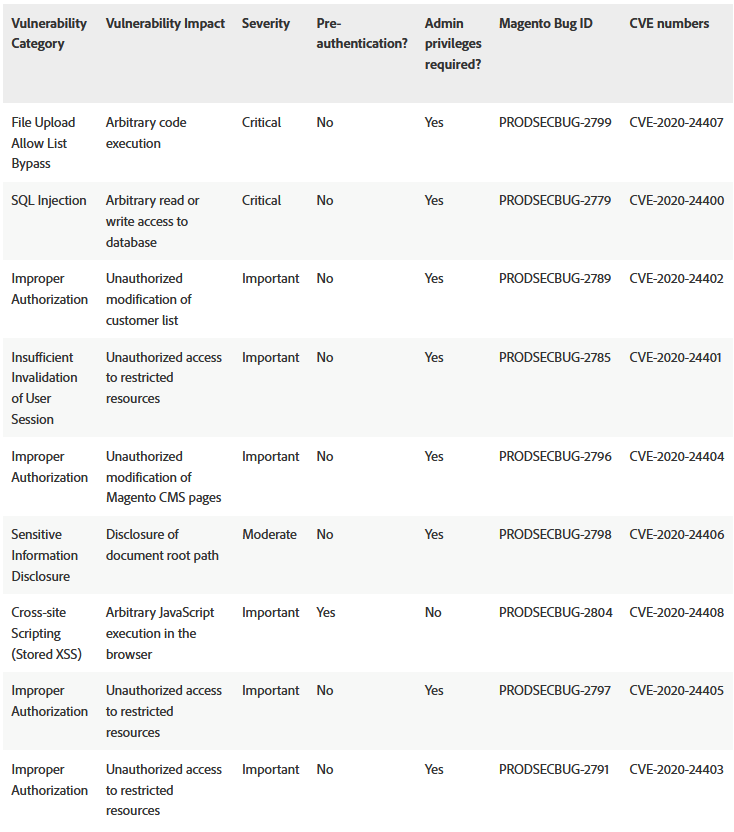
Task: Click CVE-2020-24403 entry
Action: 676,770
